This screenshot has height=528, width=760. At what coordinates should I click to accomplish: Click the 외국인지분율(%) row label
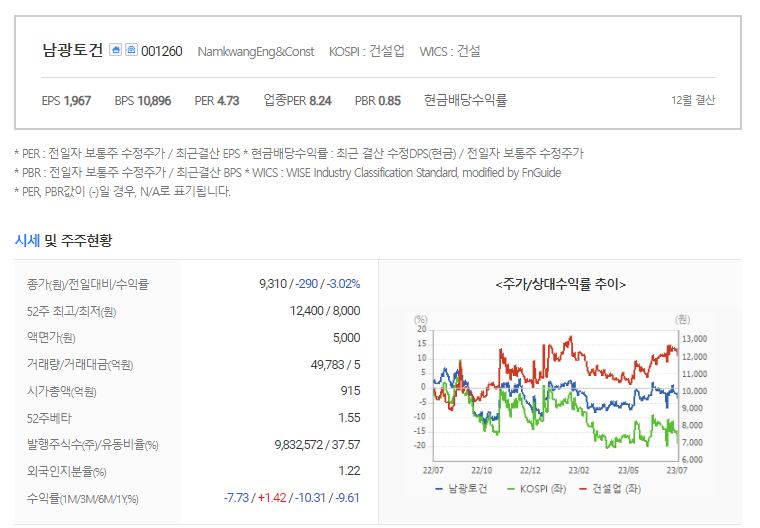(x=66, y=471)
